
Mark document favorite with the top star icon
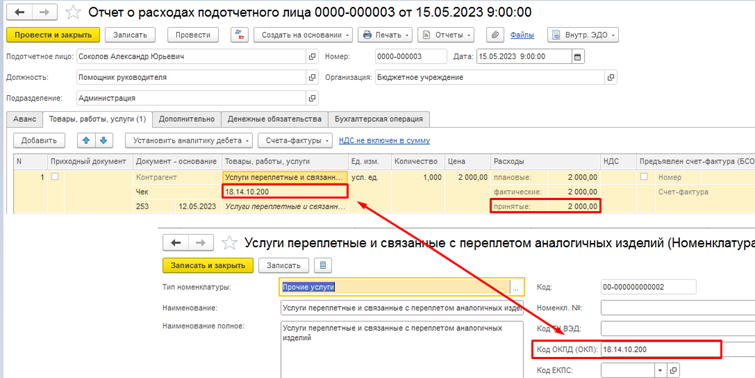(x=73, y=12)
